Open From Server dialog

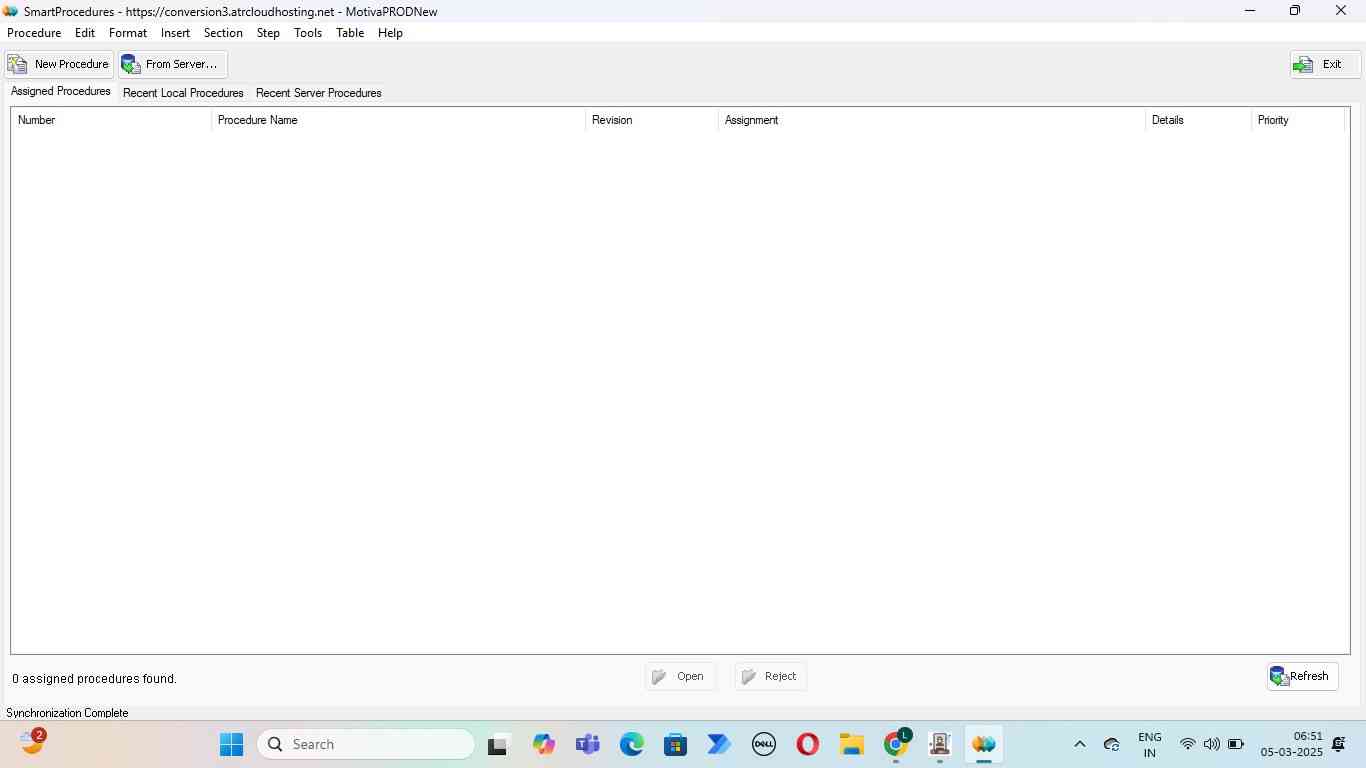[x=172, y=64]
